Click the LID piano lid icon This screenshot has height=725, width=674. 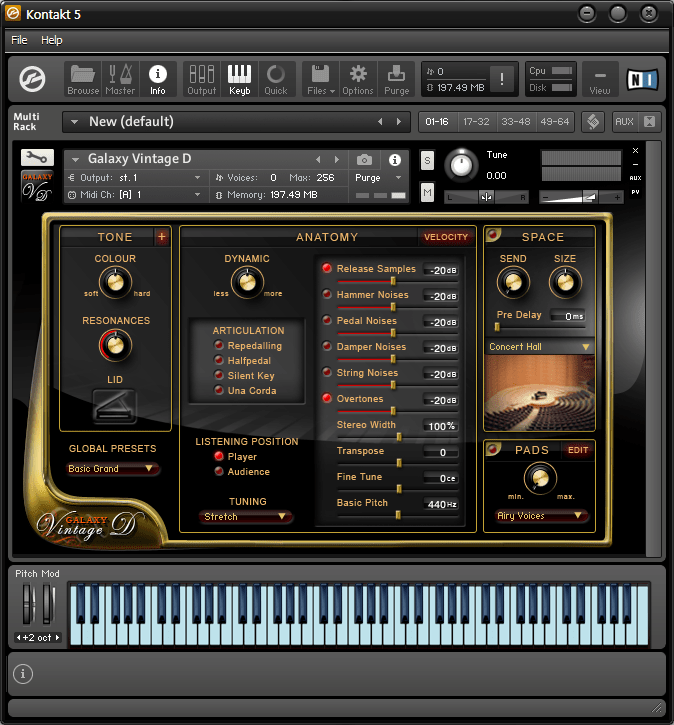(115, 406)
